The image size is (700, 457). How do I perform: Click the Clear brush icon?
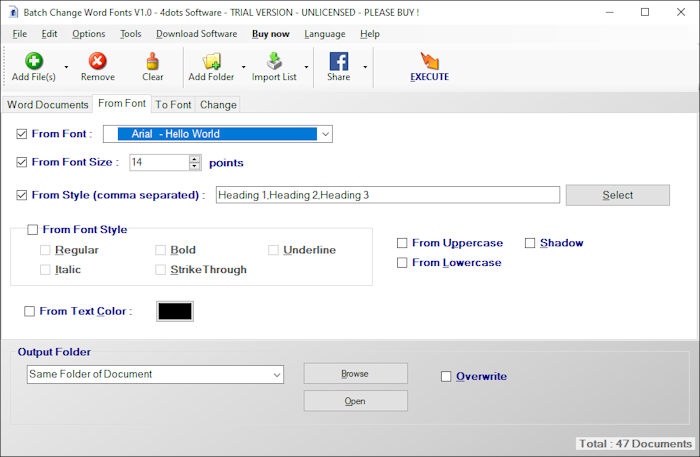point(153,61)
